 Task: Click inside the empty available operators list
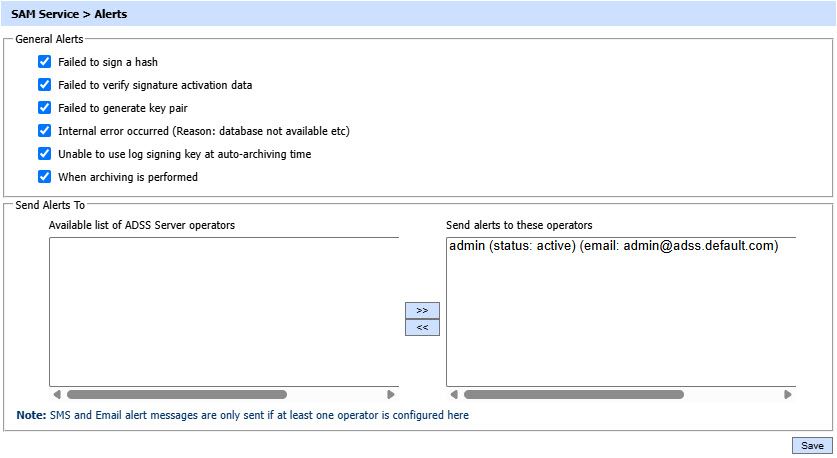[x=223, y=310]
